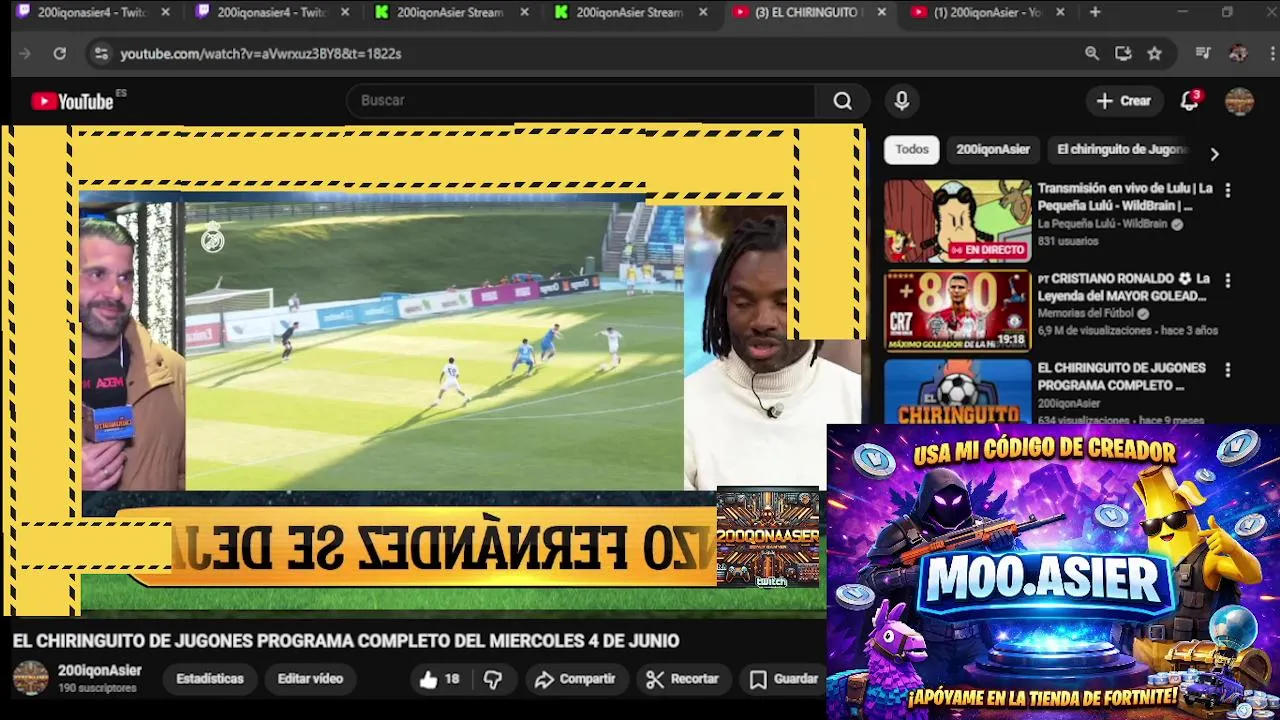Viewport: 1280px width, 720px height.
Task: Open Cristiano Ronaldo video thumbnail
Action: [957, 311]
